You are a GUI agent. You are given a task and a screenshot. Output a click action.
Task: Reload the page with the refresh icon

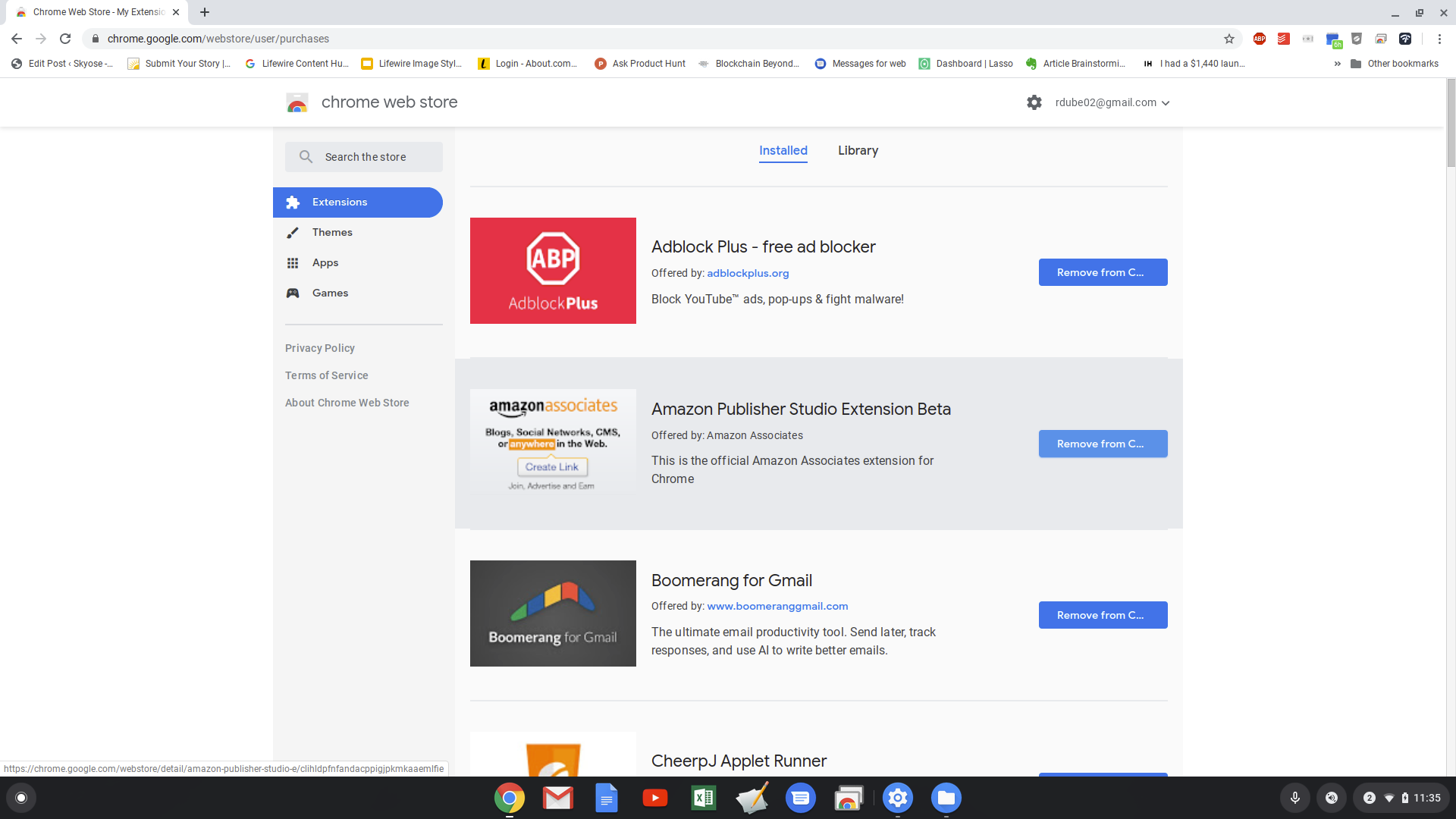click(65, 39)
